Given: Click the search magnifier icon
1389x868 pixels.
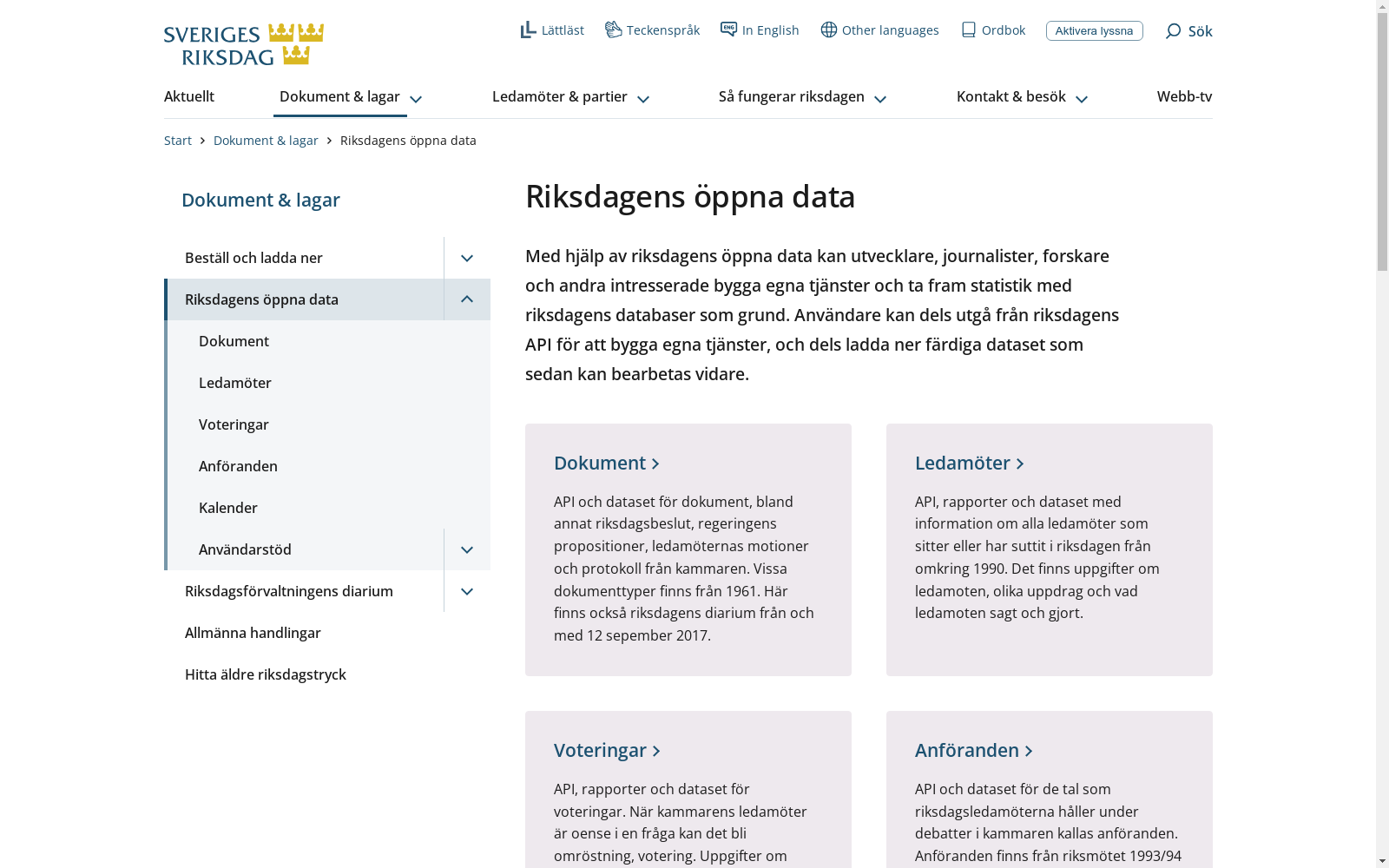Looking at the screenshot, I should click(1173, 31).
